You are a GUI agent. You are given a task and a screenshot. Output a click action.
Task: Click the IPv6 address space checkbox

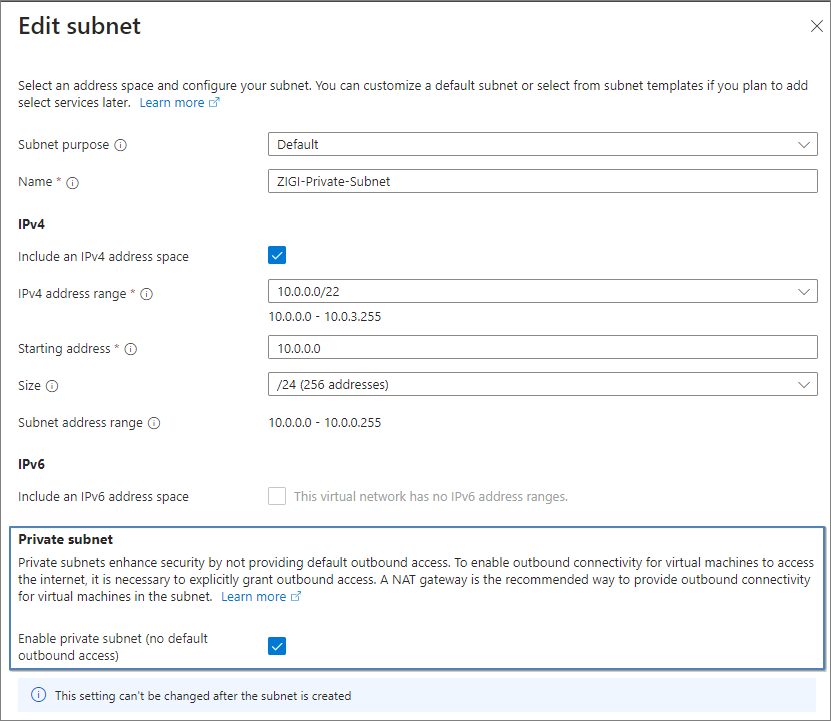(x=277, y=496)
